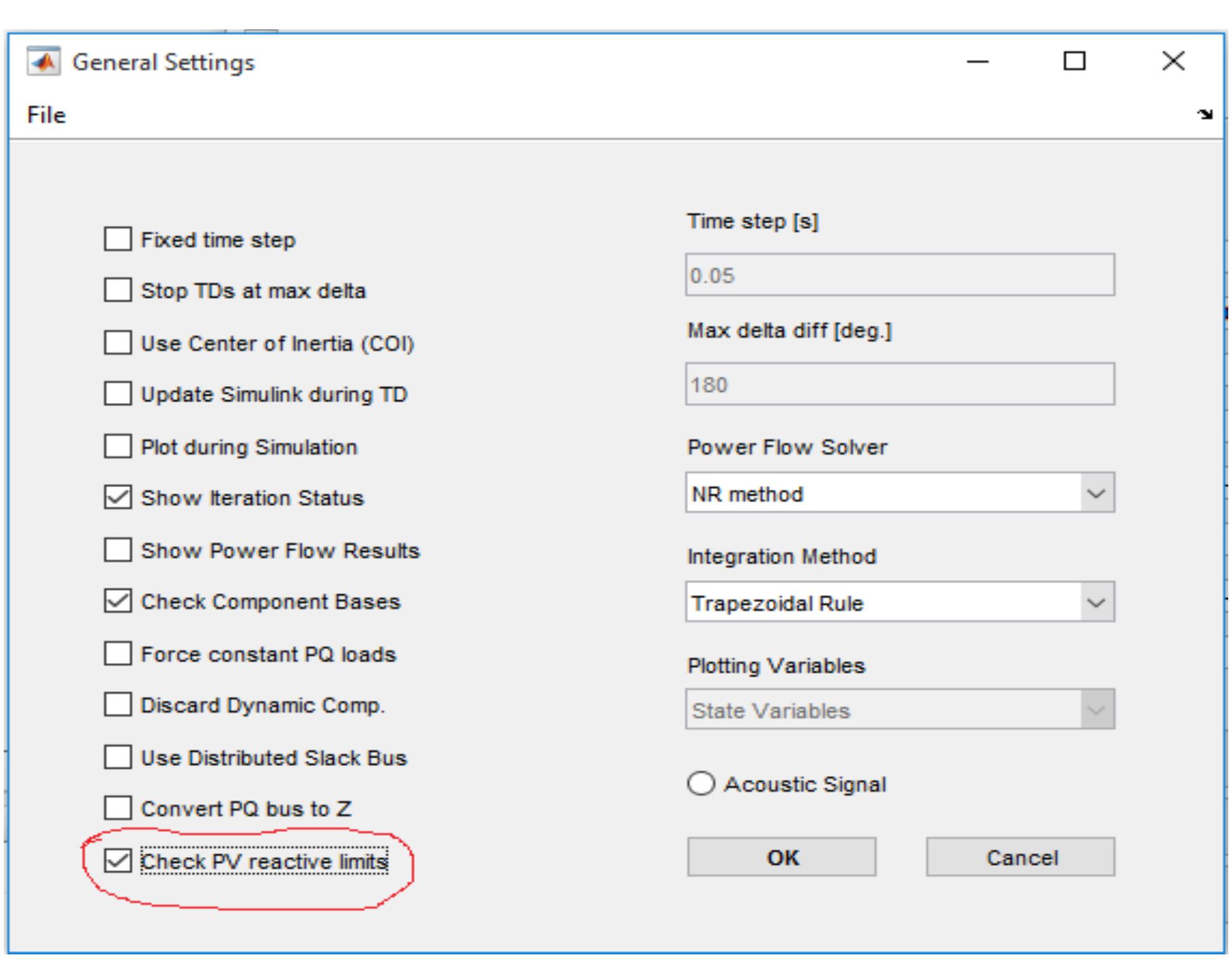Disable Check PV reactive limits
Screen dimensions: 1232x965
click(117, 861)
